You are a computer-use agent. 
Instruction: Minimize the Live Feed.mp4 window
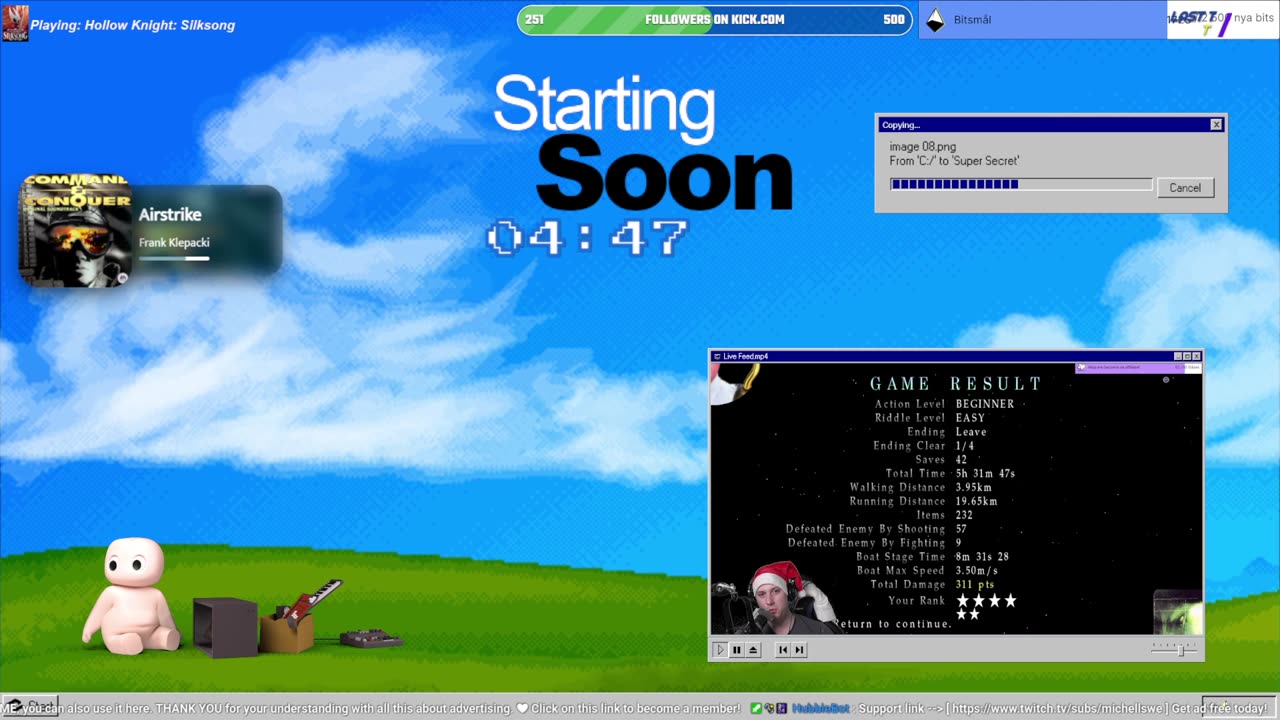[x=1178, y=356]
